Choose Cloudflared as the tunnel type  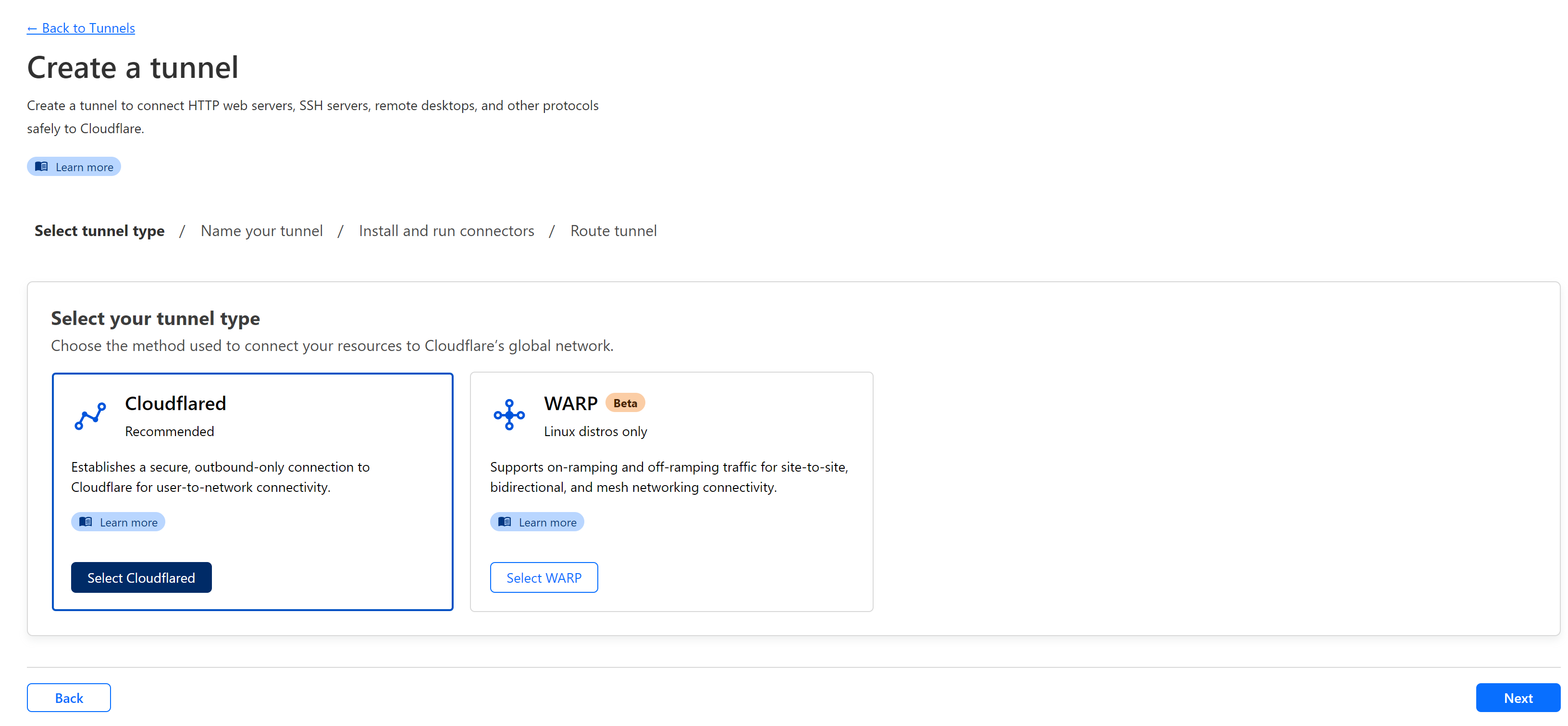[141, 577]
